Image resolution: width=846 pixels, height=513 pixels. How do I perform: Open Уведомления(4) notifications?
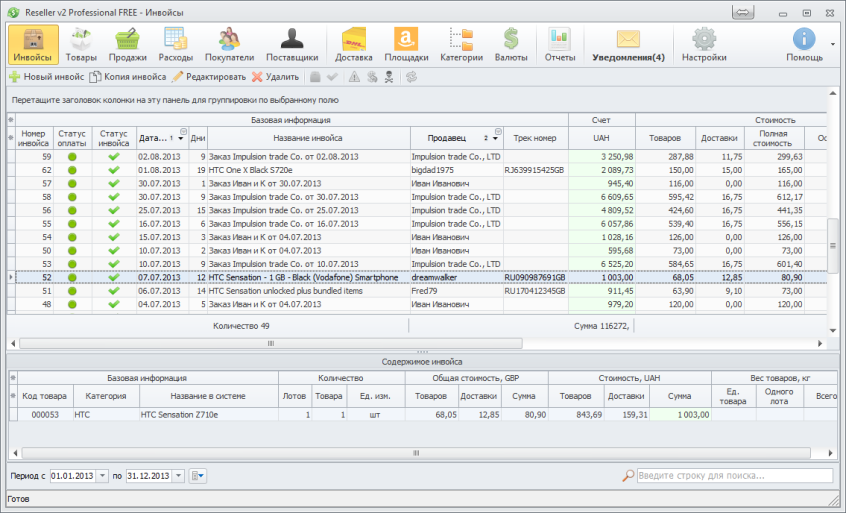click(x=628, y=45)
